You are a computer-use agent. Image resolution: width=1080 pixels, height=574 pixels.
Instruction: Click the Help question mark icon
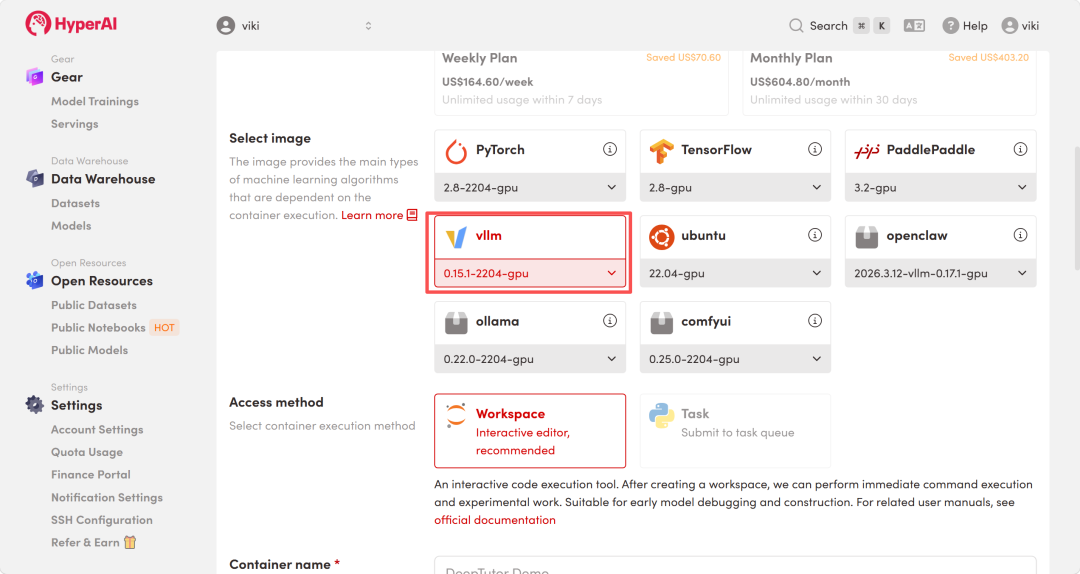951,25
